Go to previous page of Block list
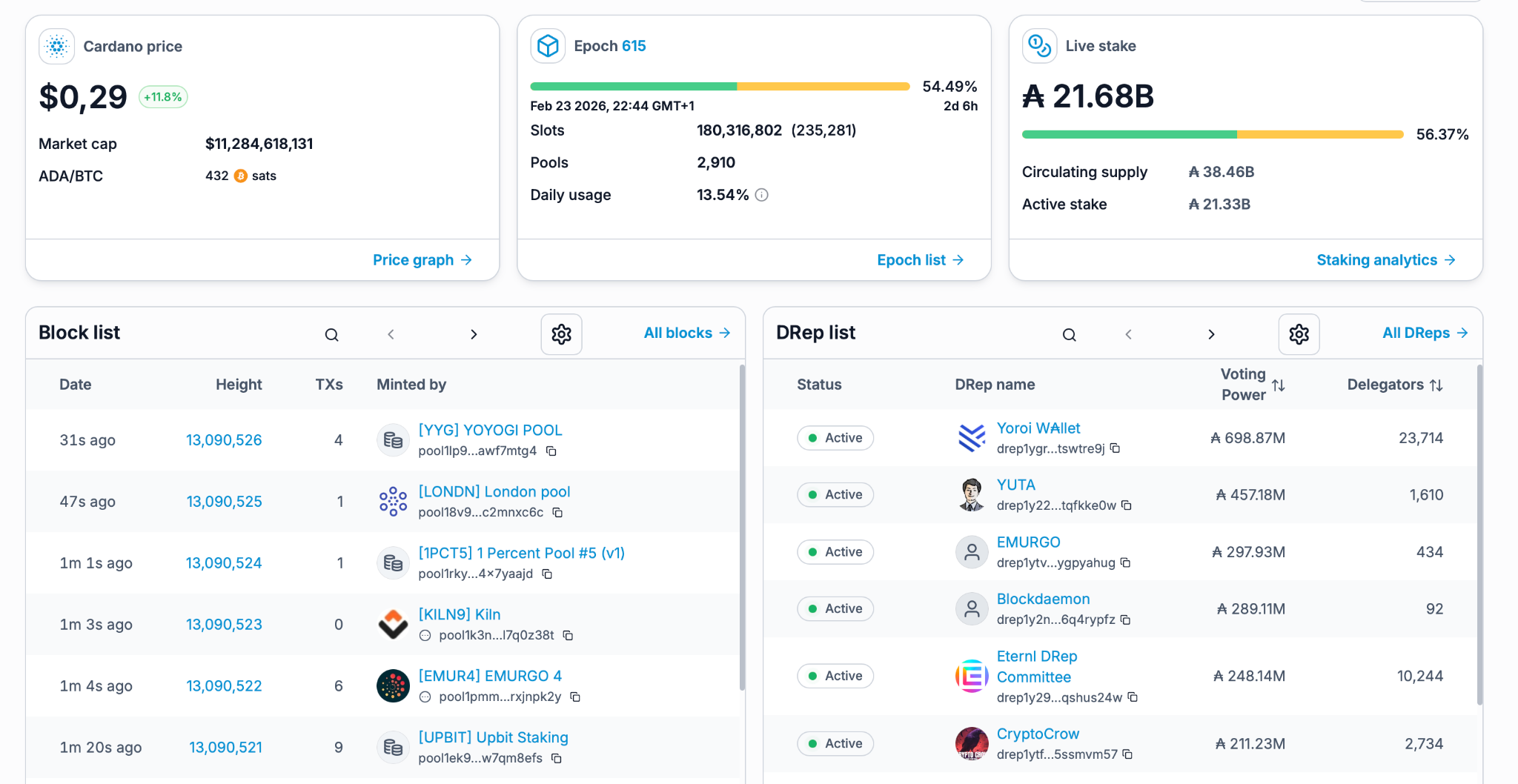The width and height of the screenshot is (1518, 784). (391, 334)
